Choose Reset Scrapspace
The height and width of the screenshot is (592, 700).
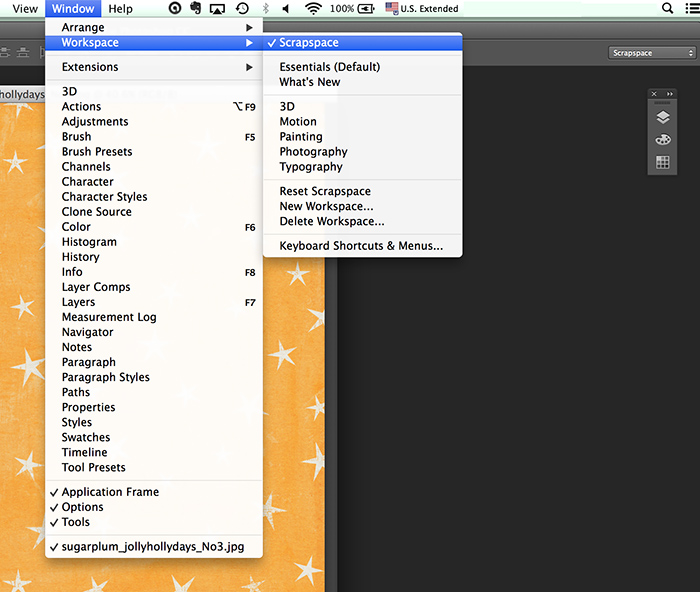[x=362, y=191]
